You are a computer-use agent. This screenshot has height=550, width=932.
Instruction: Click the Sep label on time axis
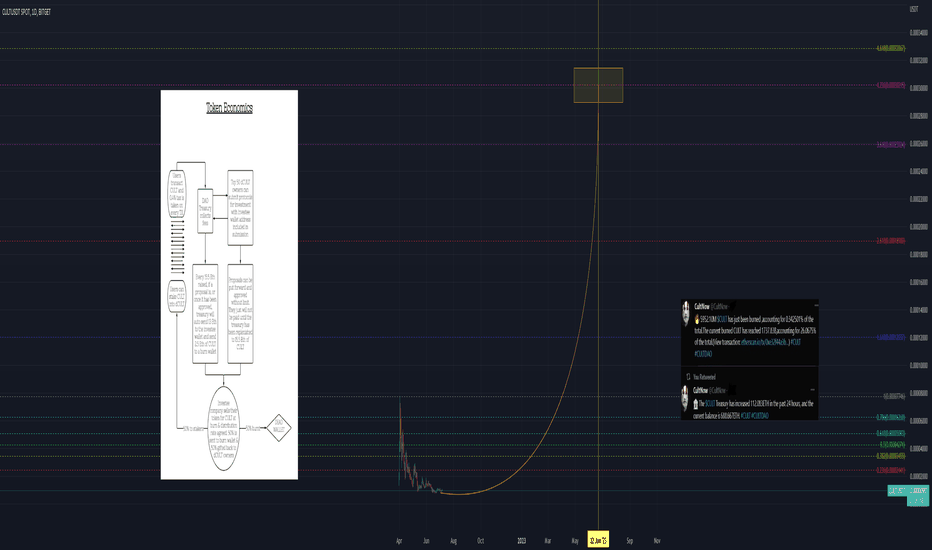point(629,540)
